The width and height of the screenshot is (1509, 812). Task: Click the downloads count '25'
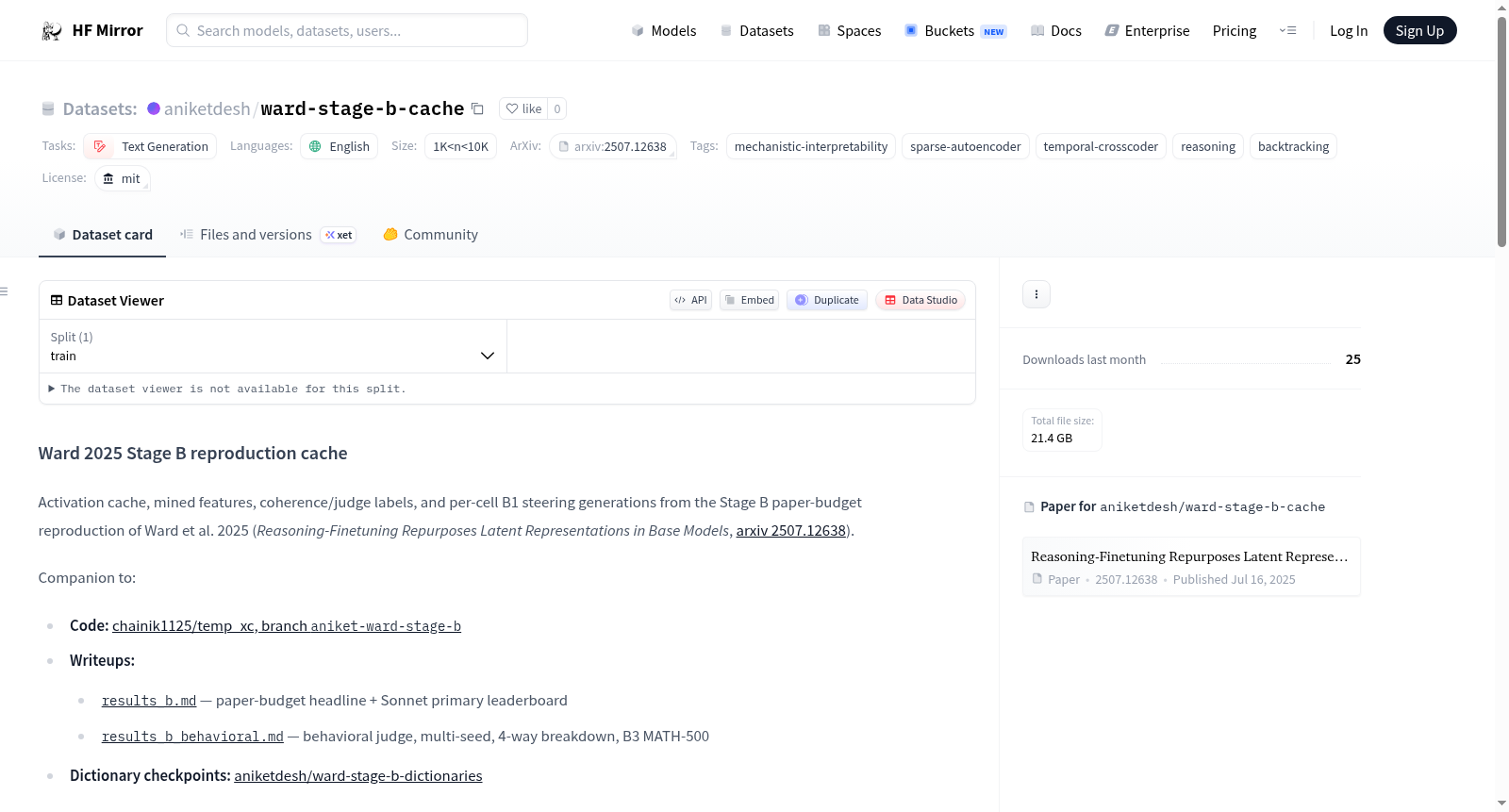(x=1353, y=359)
